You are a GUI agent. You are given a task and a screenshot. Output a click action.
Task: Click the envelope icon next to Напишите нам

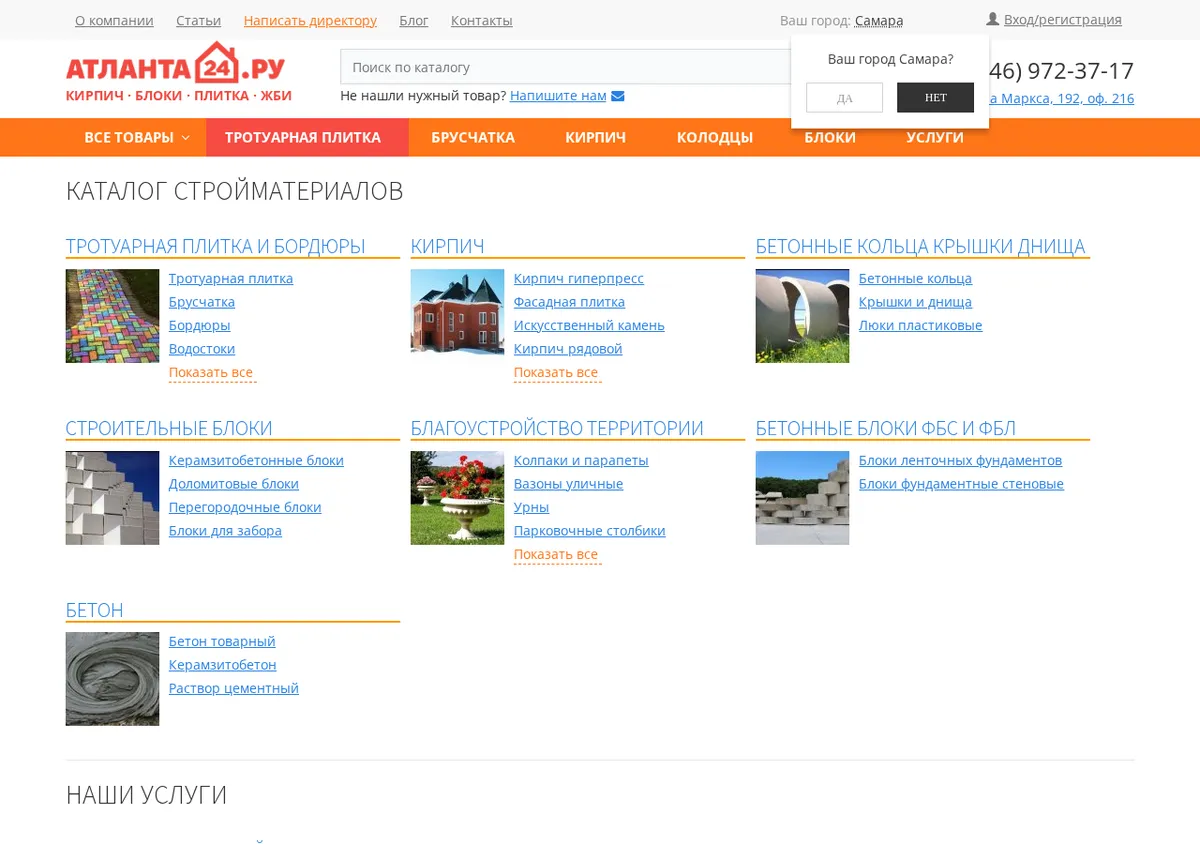618,96
